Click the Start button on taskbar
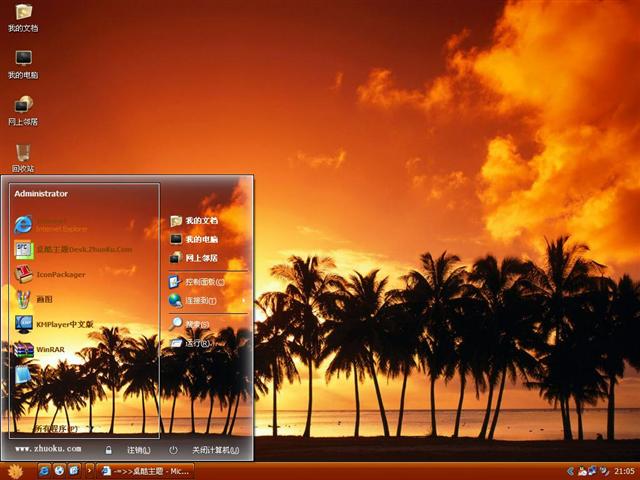 [x=15, y=470]
